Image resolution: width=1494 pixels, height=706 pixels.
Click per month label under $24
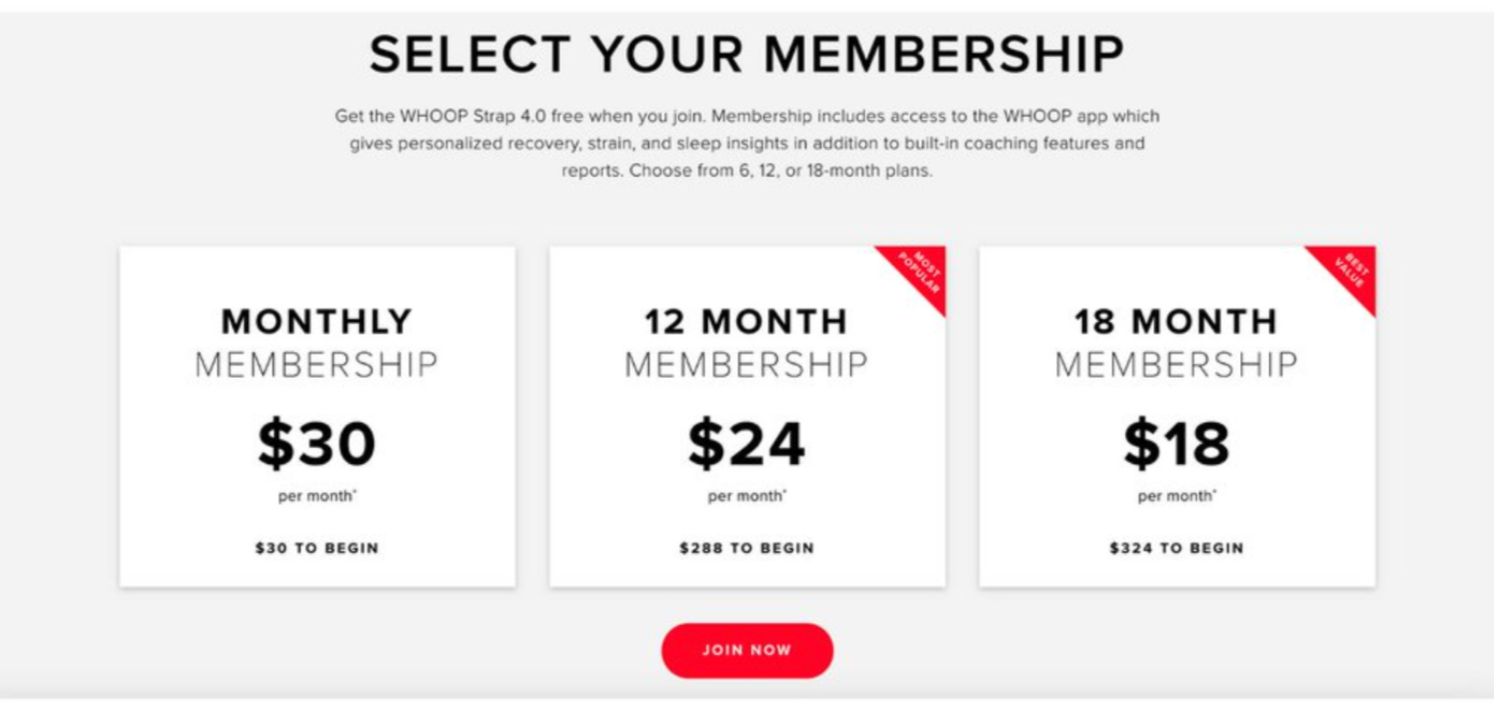[747, 496]
